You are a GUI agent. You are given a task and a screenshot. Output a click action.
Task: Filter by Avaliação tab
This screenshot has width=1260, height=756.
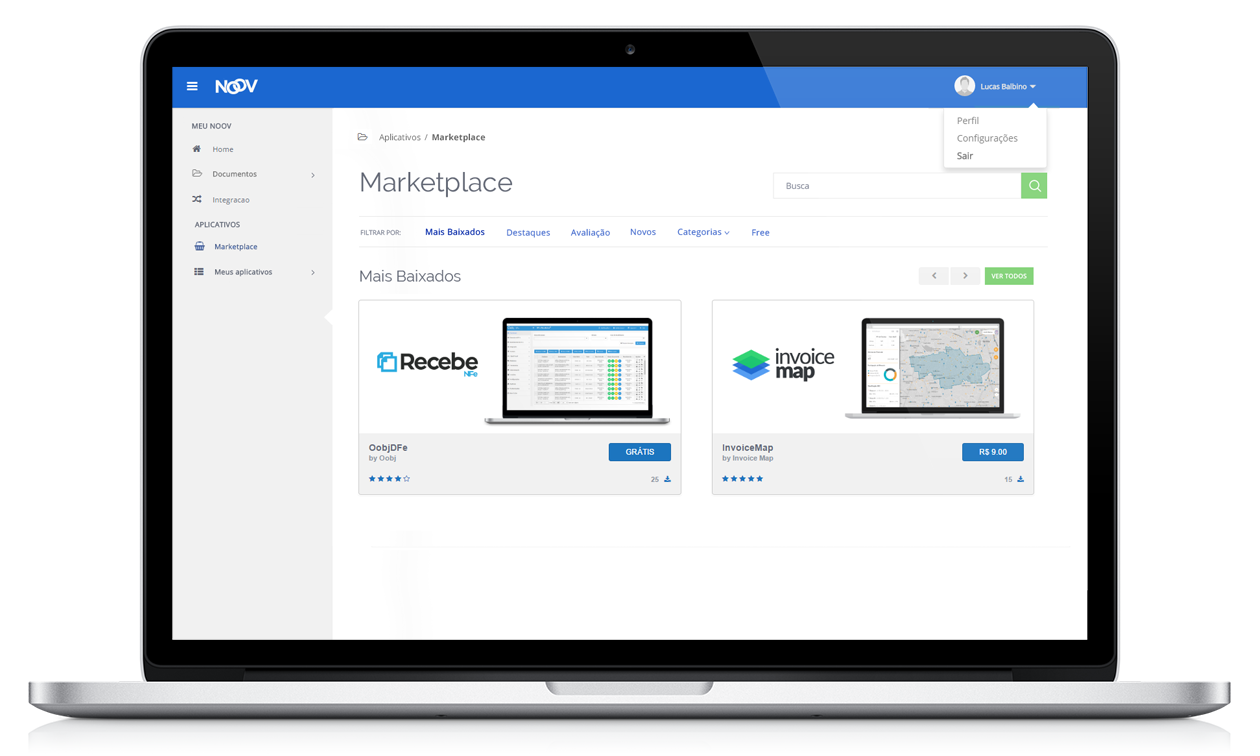tap(590, 233)
